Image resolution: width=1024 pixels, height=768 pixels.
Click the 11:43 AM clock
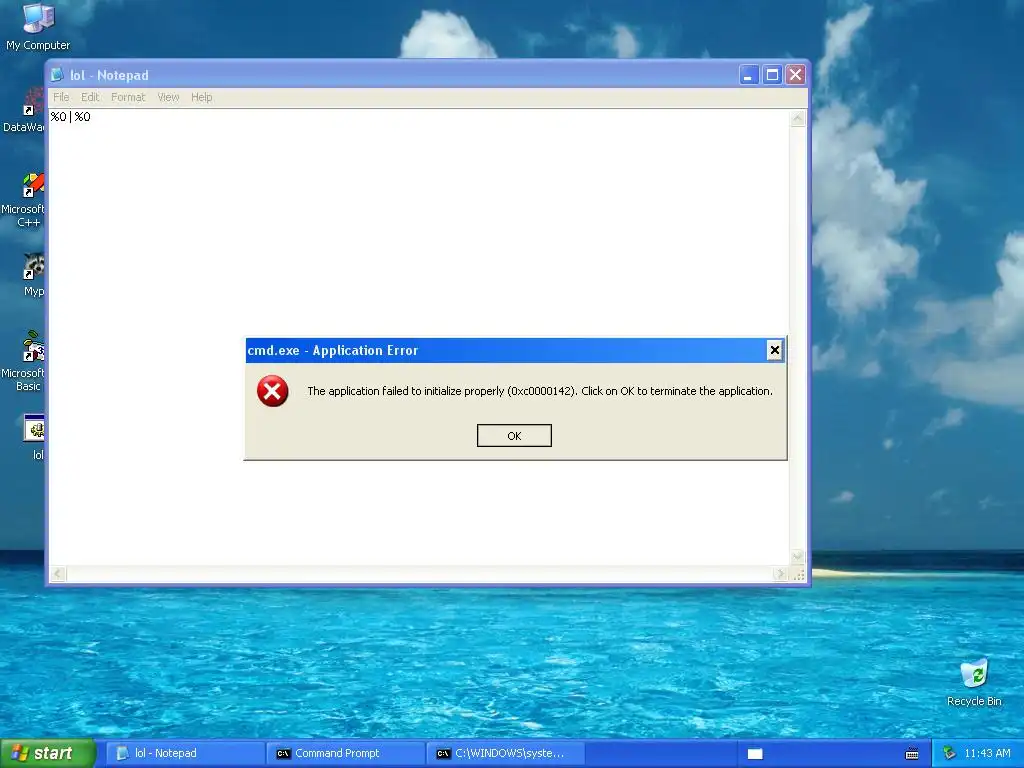[x=987, y=754]
